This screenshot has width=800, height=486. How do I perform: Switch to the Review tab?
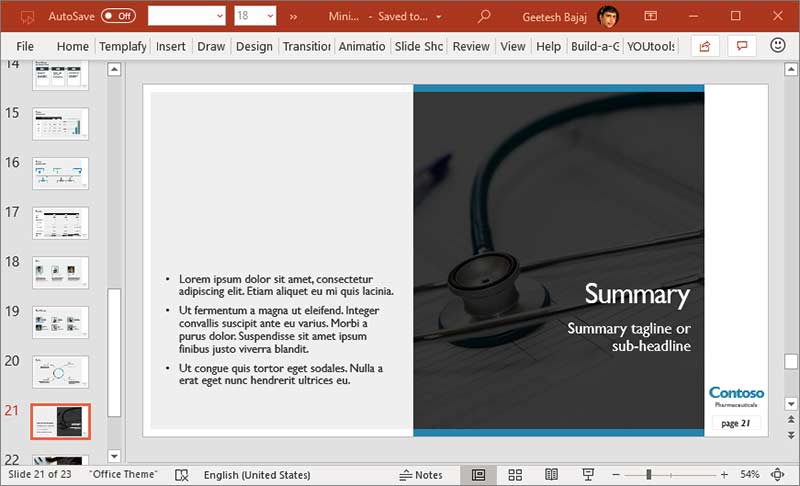[x=471, y=46]
